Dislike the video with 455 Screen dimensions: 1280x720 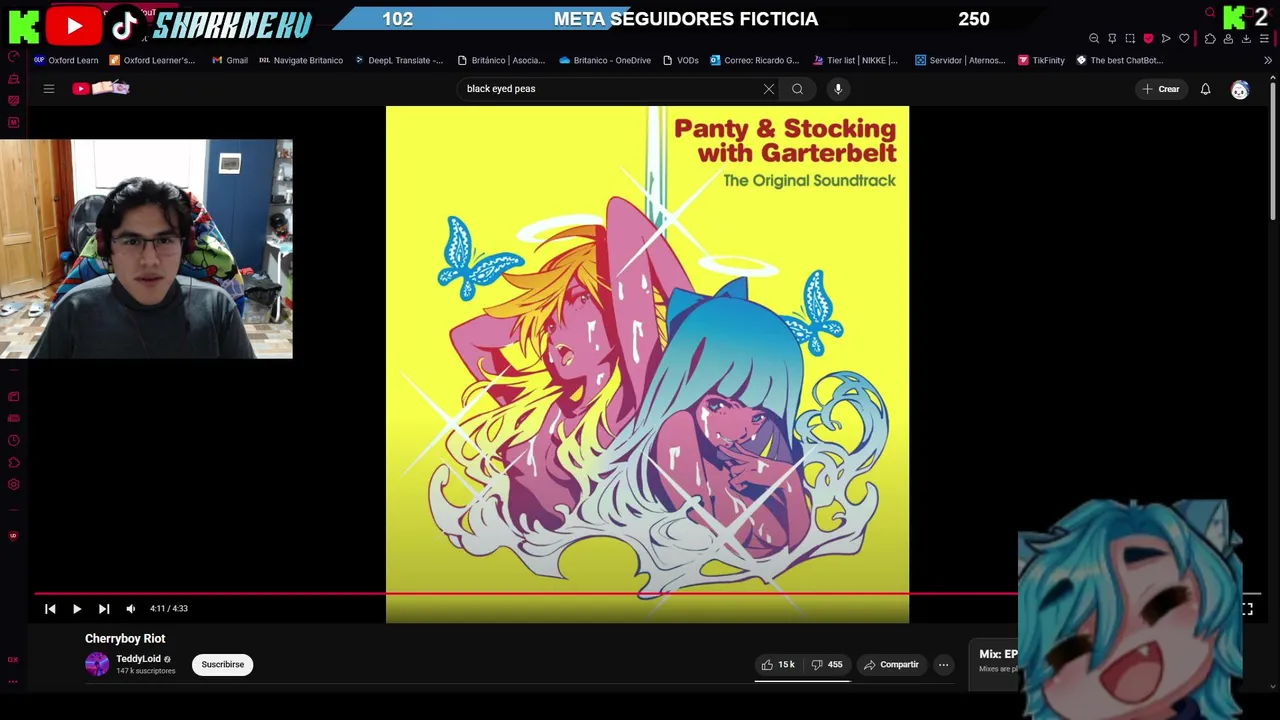(826, 664)
